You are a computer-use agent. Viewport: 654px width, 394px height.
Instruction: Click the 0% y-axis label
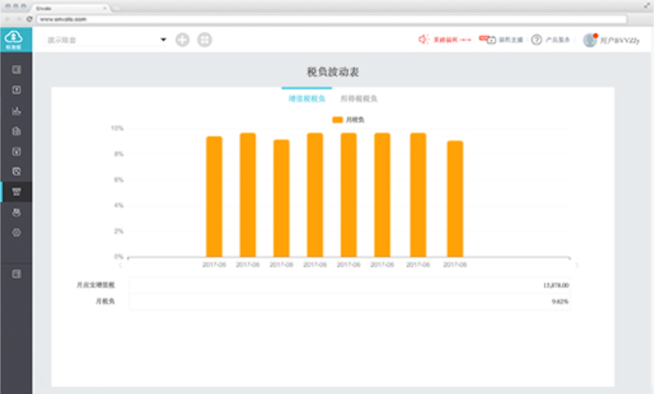pyautogui.click(x=119, y=256)
